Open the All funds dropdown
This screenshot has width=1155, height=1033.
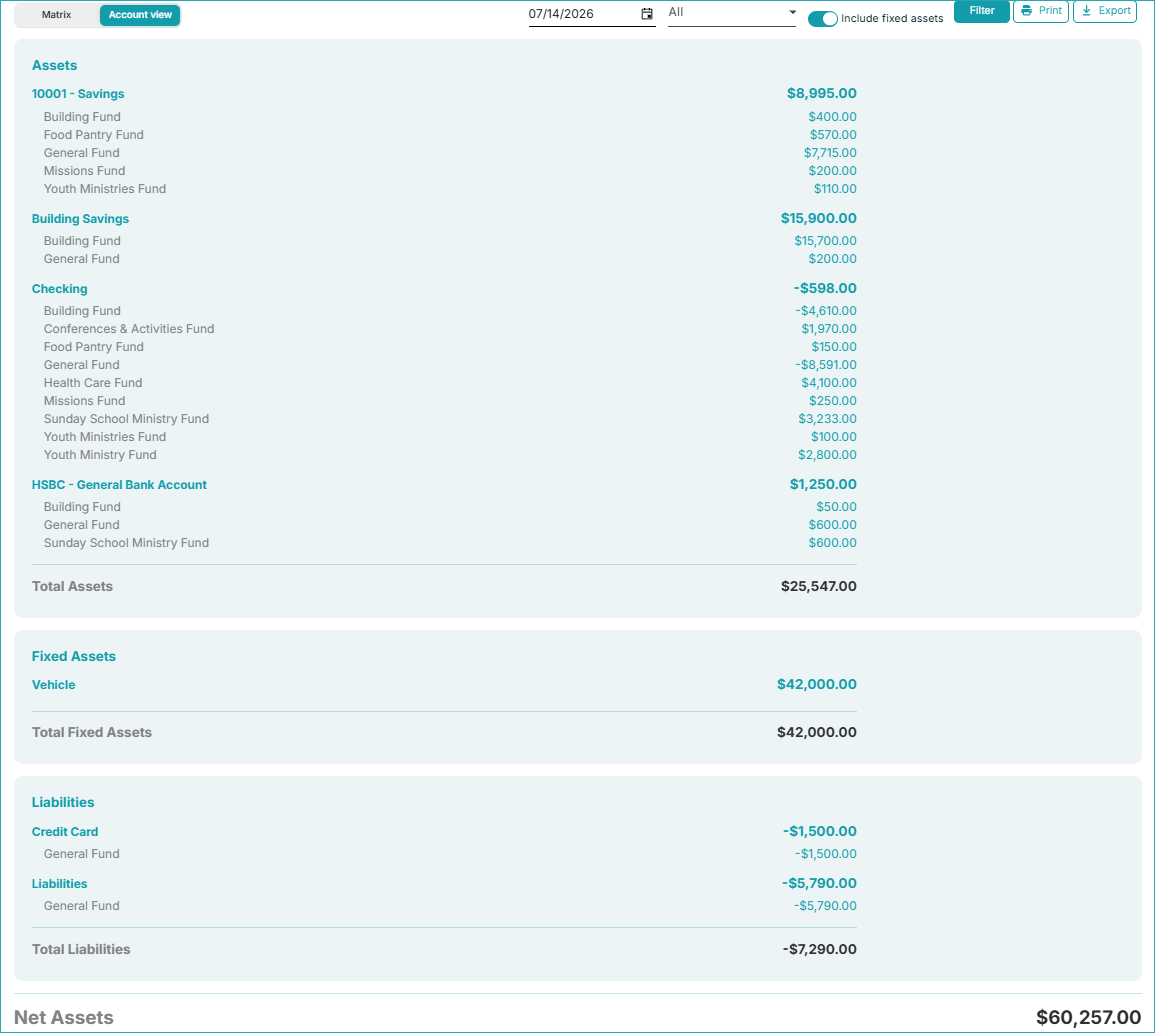pos(732,13)
